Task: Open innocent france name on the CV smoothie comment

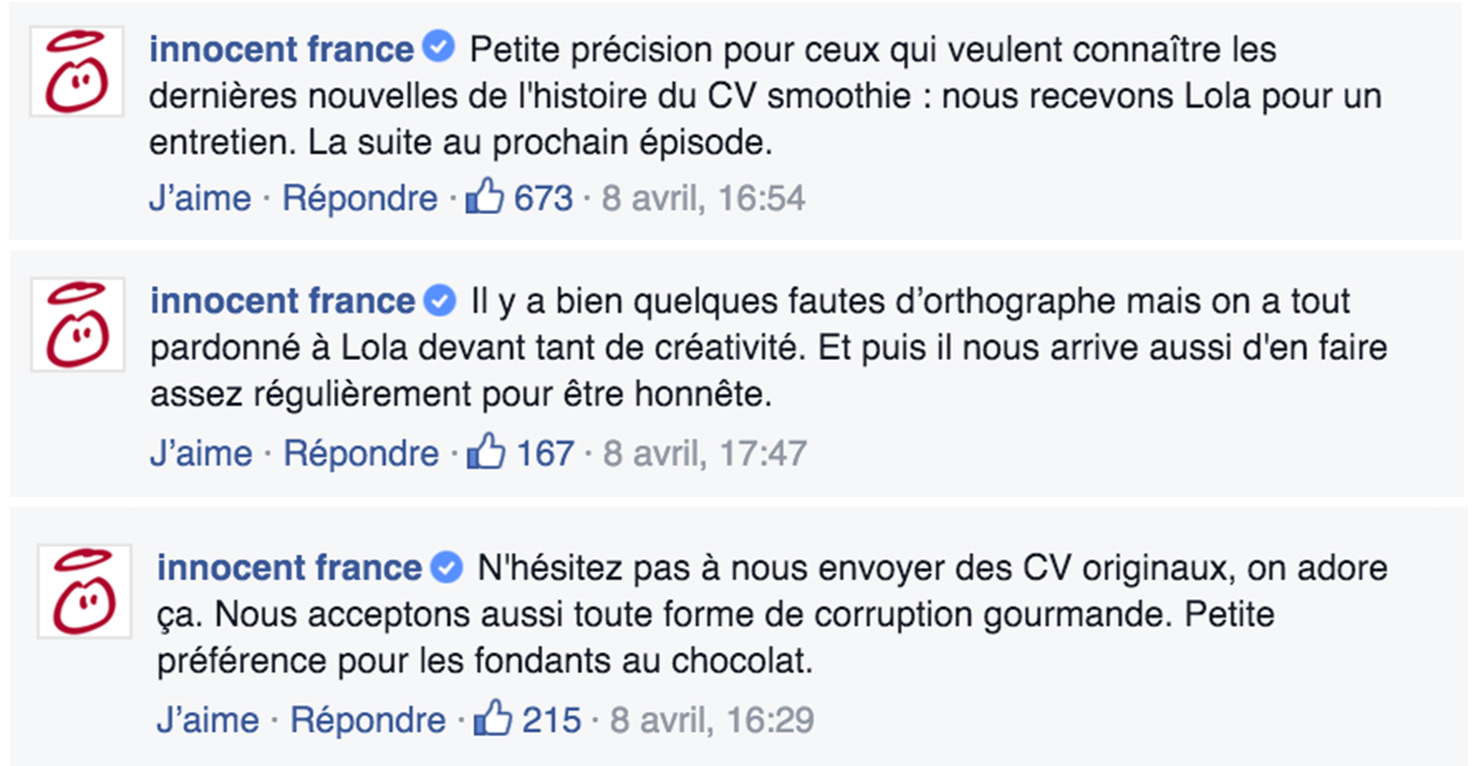Action: [281, 48]
